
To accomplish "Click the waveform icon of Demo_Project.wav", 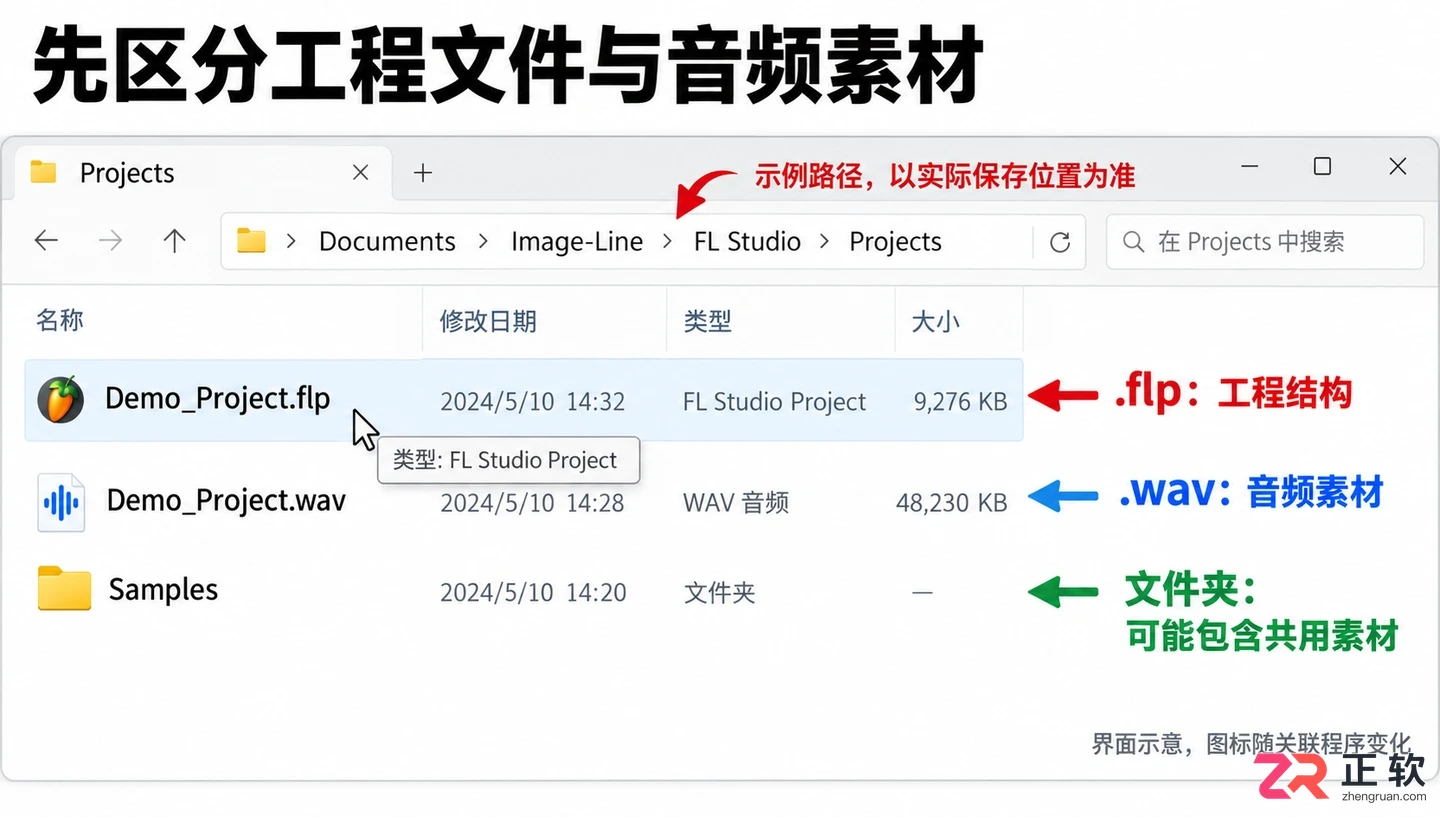I will click(x=61, y=502).
